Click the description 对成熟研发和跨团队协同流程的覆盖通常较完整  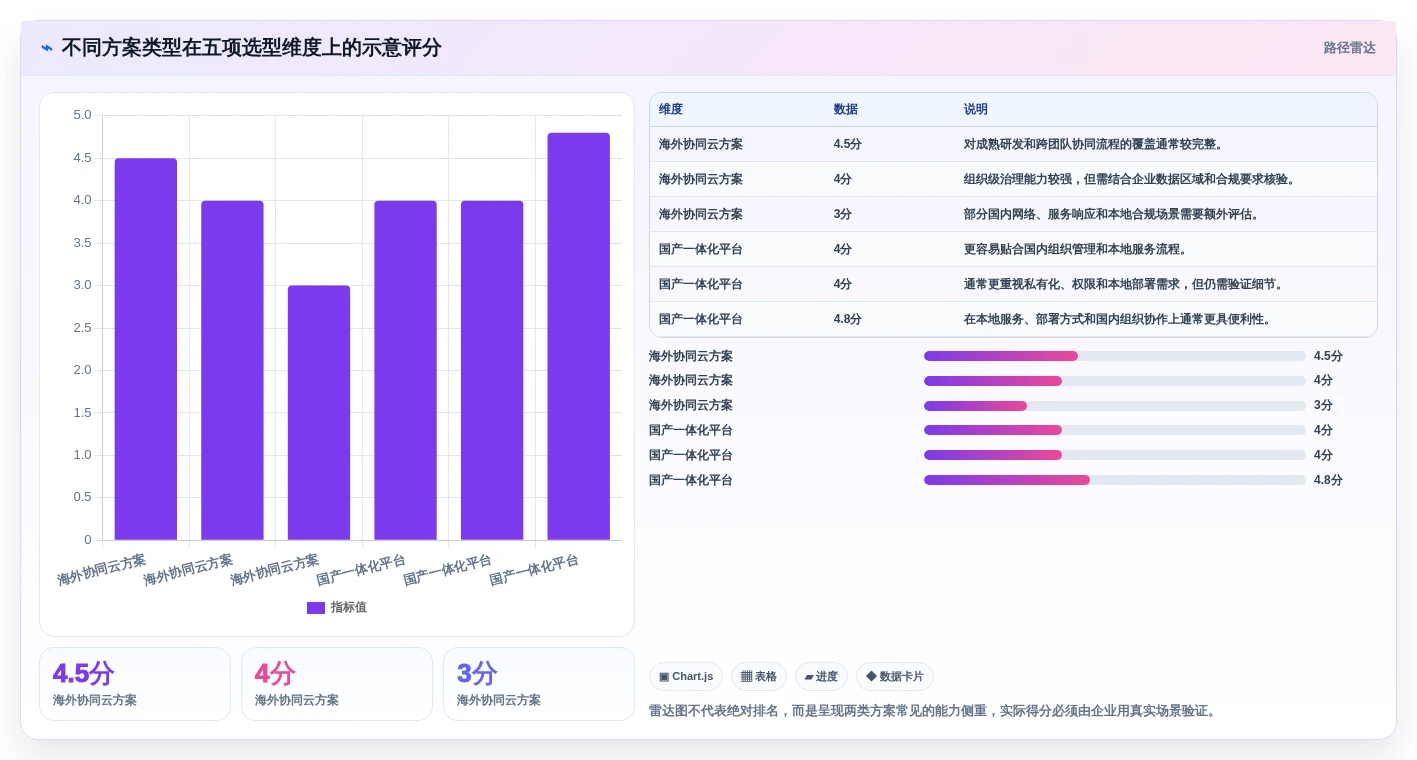(x=1094, y=144)
